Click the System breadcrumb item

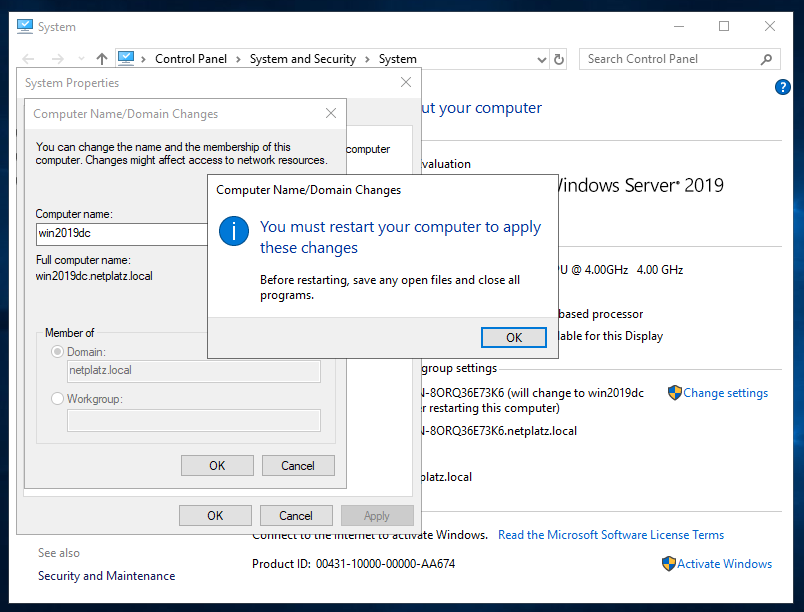click(x=397, y=59)
